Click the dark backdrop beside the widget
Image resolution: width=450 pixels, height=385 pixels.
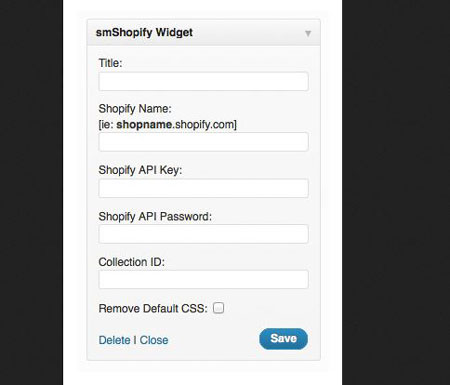click(396, 192)
